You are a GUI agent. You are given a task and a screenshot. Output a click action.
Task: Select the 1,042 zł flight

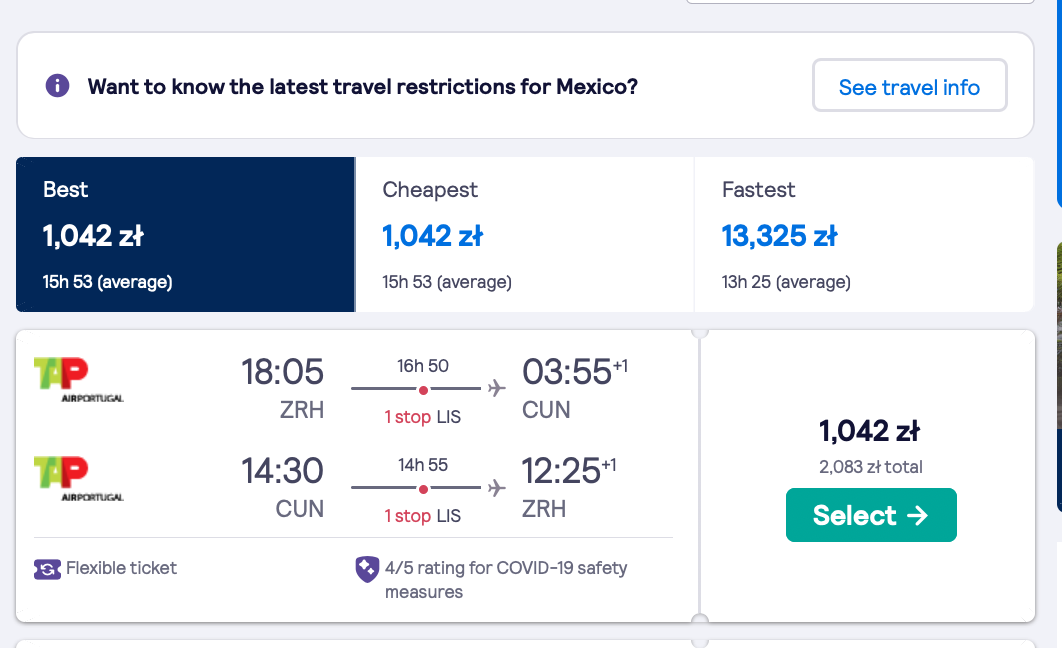871,515
